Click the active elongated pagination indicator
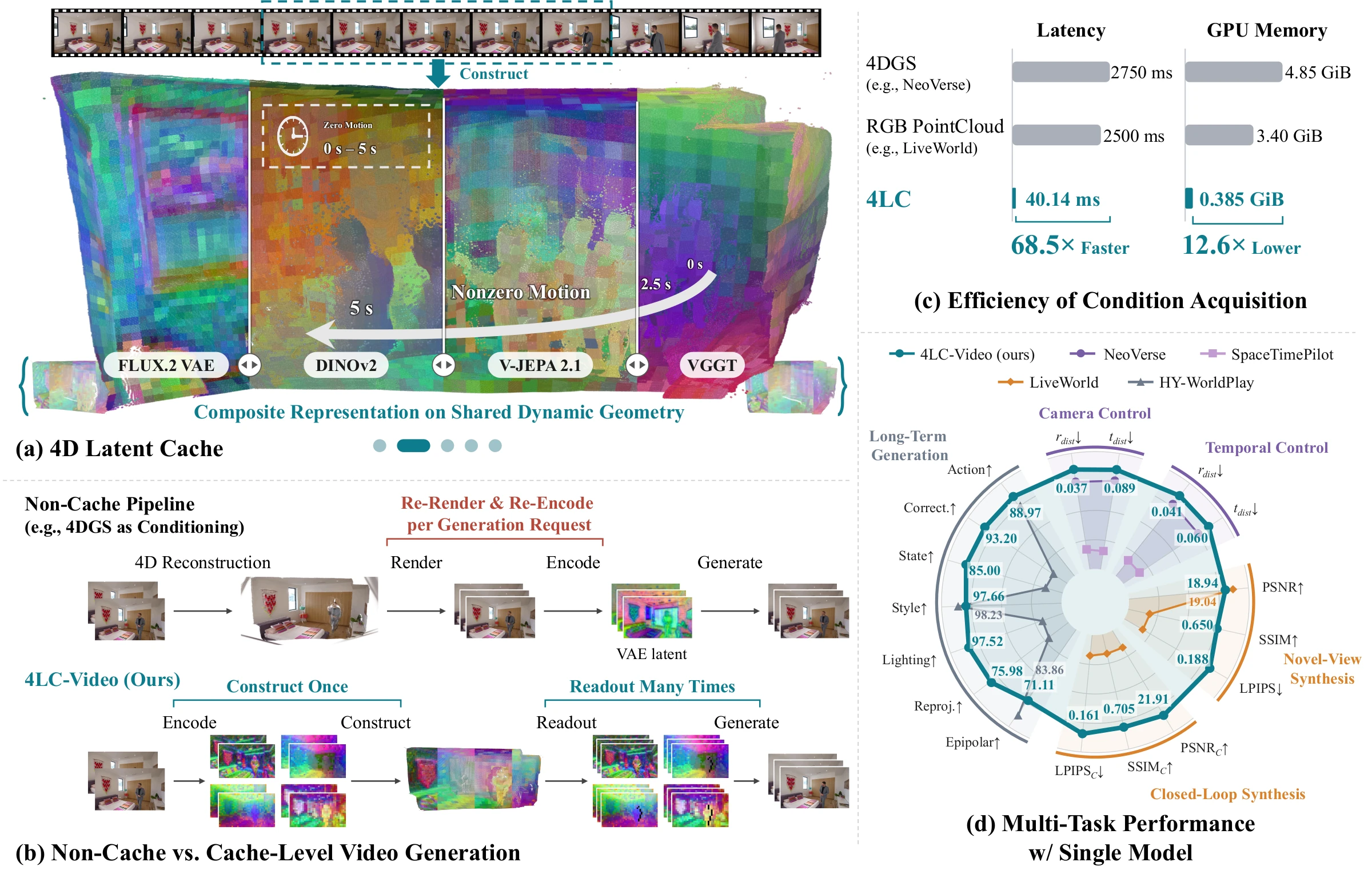This screenshot has width=1372, height=882. (x=413, y=446)
